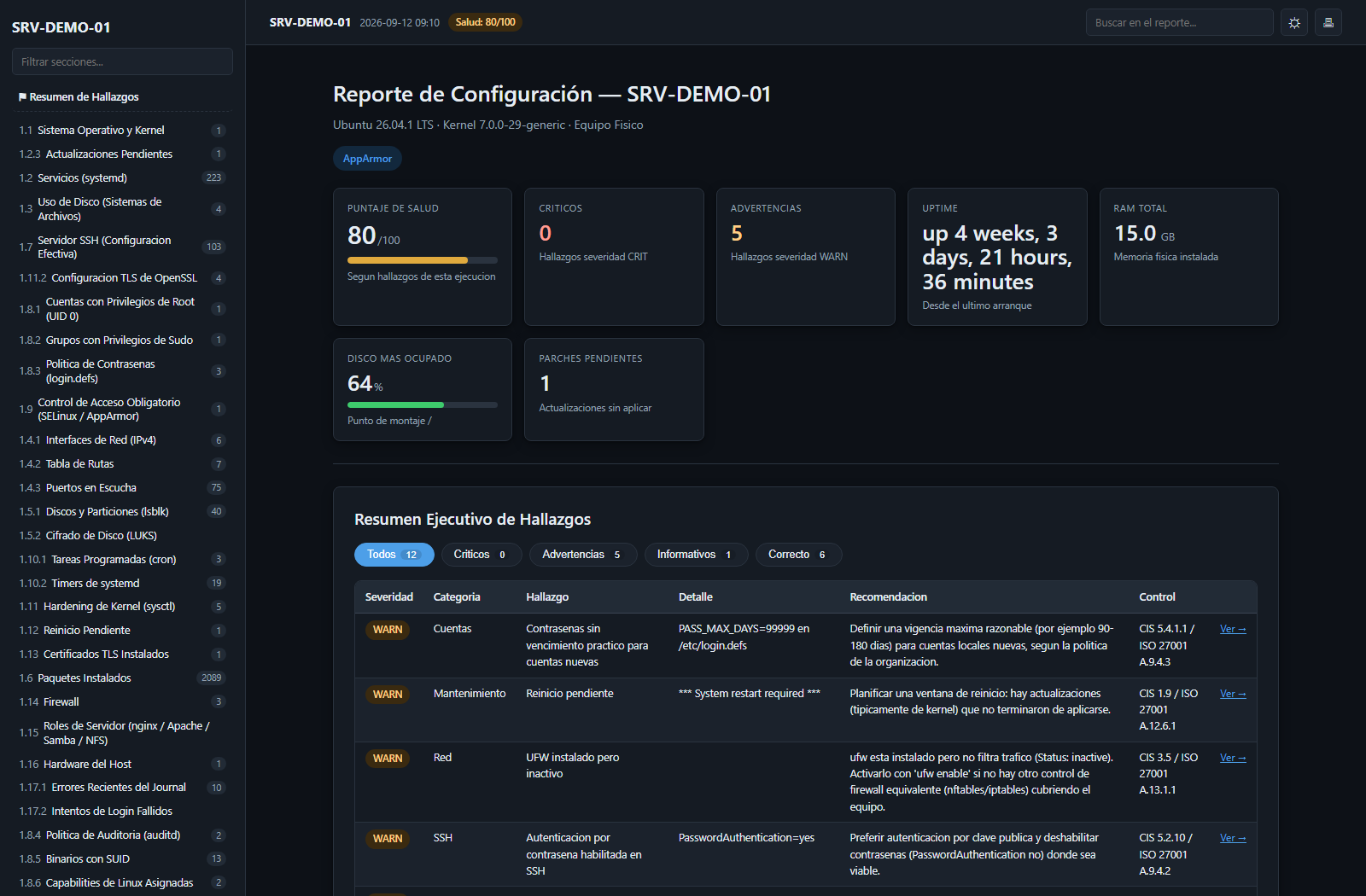Open Puertos en Escucha section
This screenshot has height=896, width=1366.
(122, 488)
